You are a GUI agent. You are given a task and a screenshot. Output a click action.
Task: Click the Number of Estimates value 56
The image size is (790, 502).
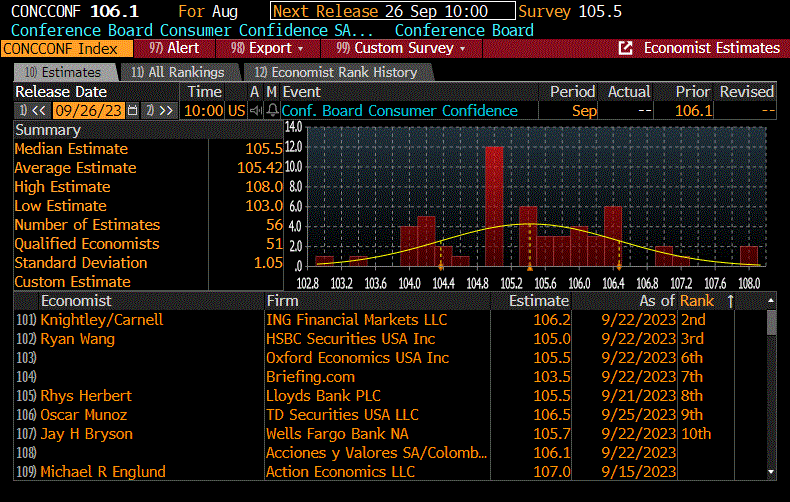[275, 225]
